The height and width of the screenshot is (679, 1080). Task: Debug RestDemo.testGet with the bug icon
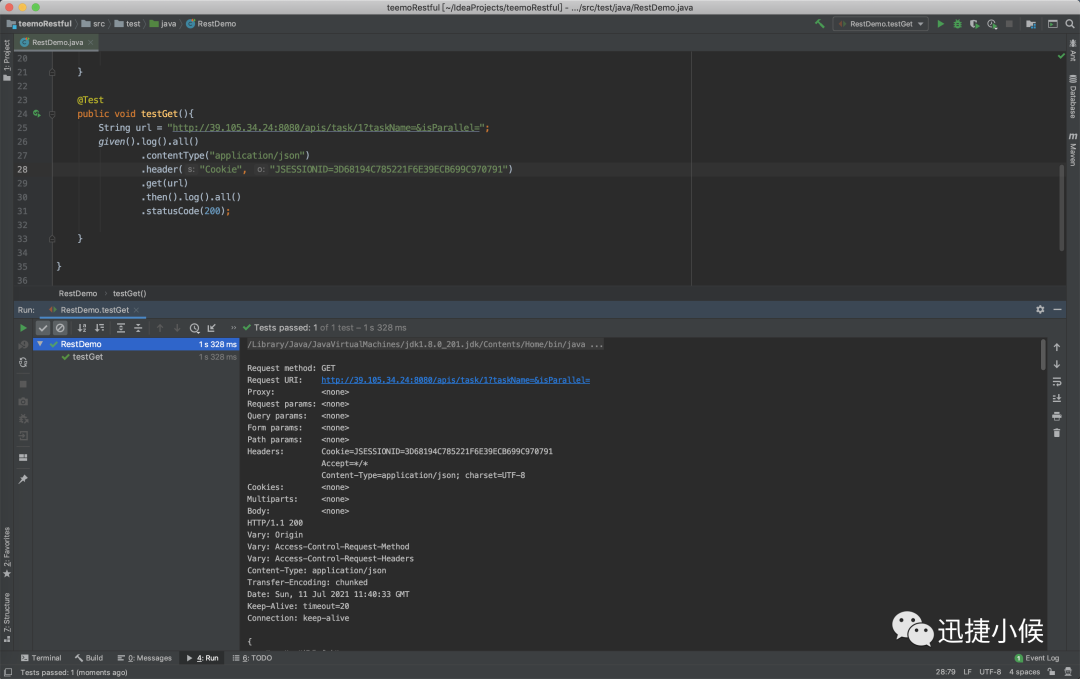coord(957,24)
